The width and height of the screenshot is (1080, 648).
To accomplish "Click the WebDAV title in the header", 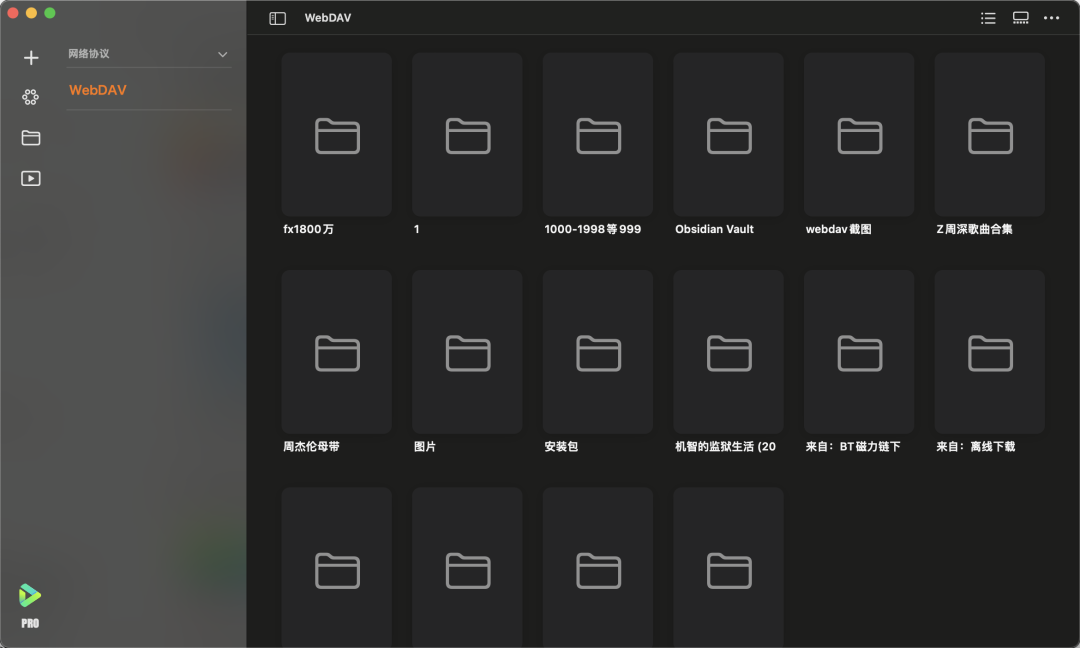I will tap(328, 18).
